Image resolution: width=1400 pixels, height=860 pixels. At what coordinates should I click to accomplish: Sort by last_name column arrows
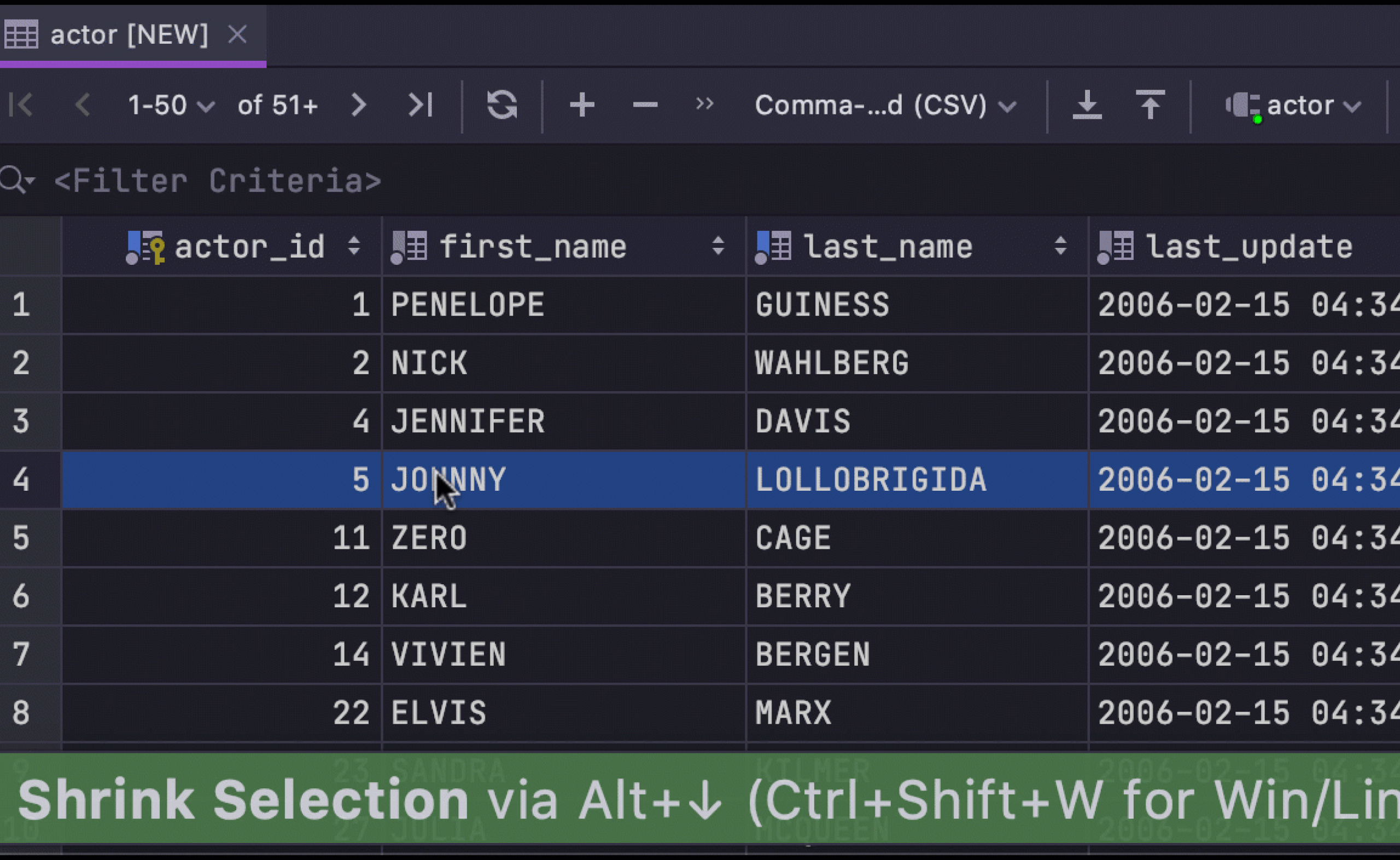pos(1060,246)
